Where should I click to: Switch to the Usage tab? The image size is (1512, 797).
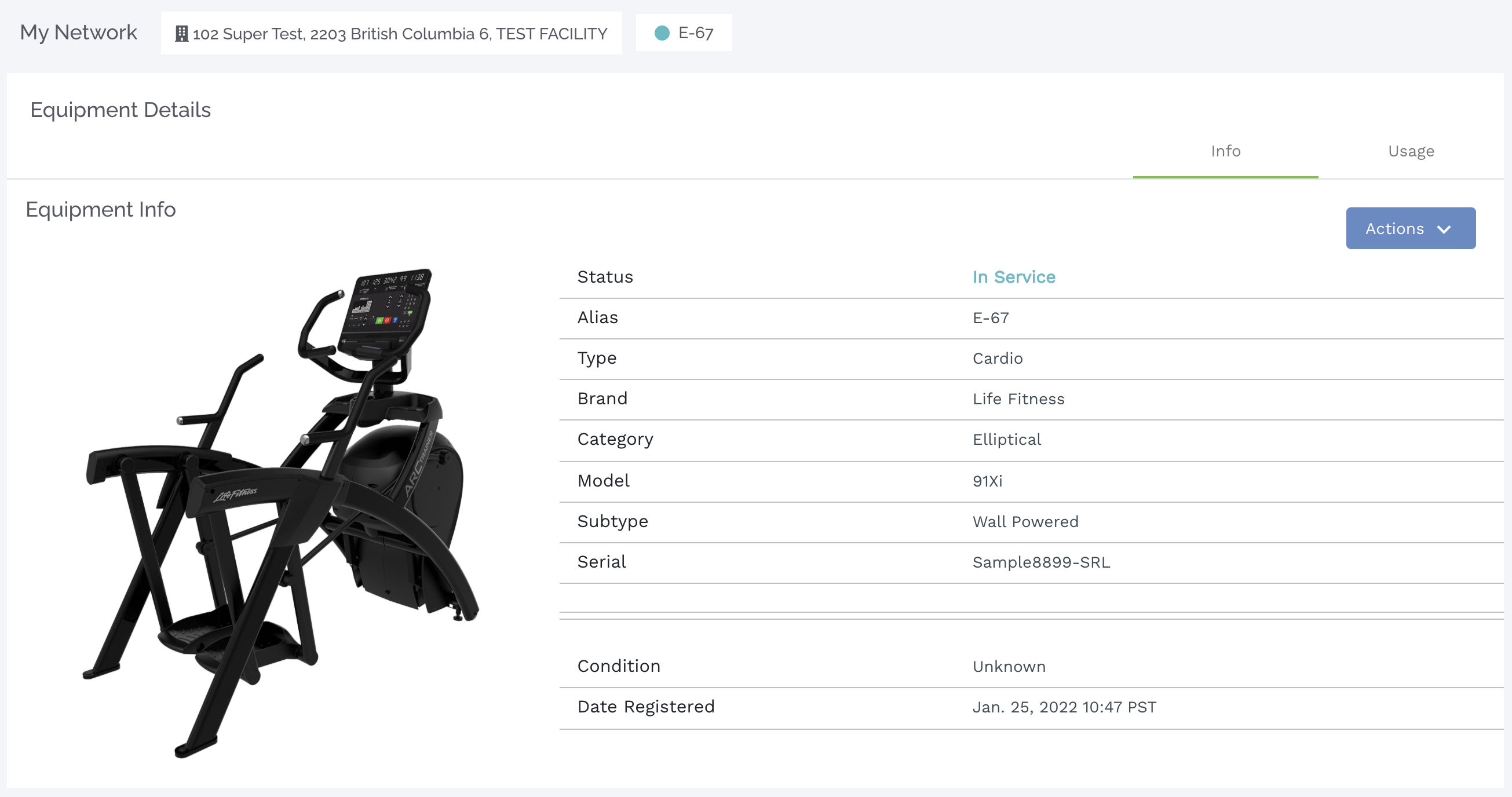click(x=1411, y=151)
